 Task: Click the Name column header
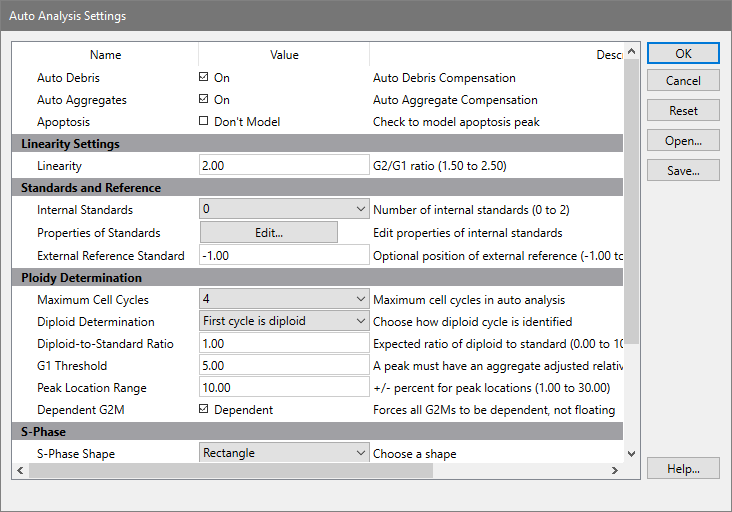[x=106, y=55]
